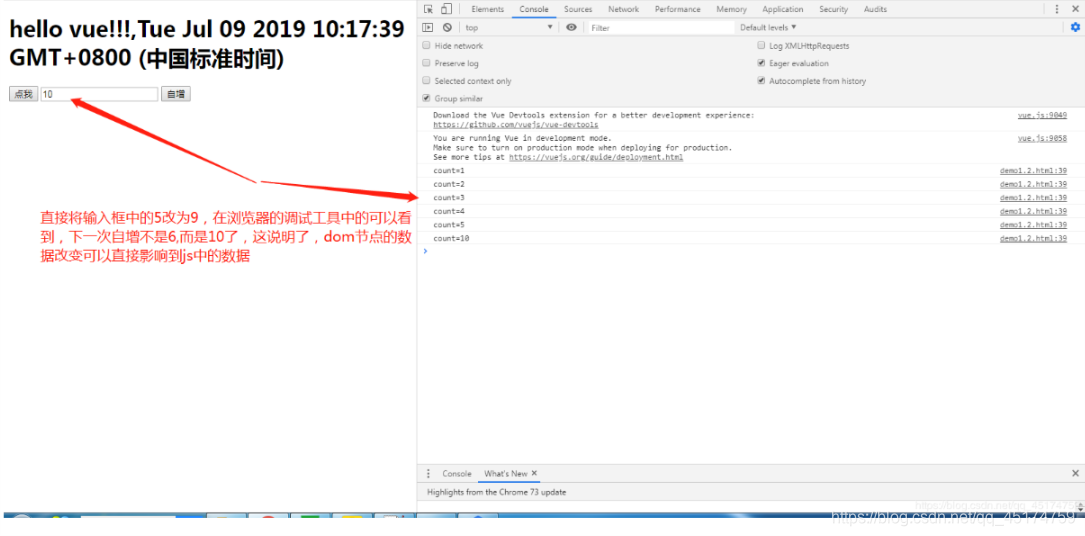Select the Console tab in DevTools header

pos(534,9)
